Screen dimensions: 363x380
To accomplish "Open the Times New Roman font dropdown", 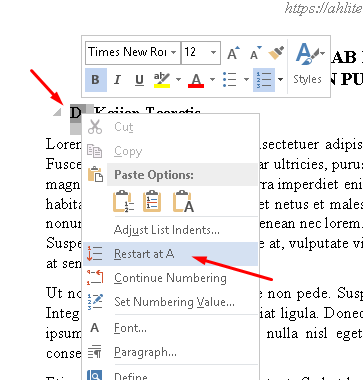I will 174,52.
